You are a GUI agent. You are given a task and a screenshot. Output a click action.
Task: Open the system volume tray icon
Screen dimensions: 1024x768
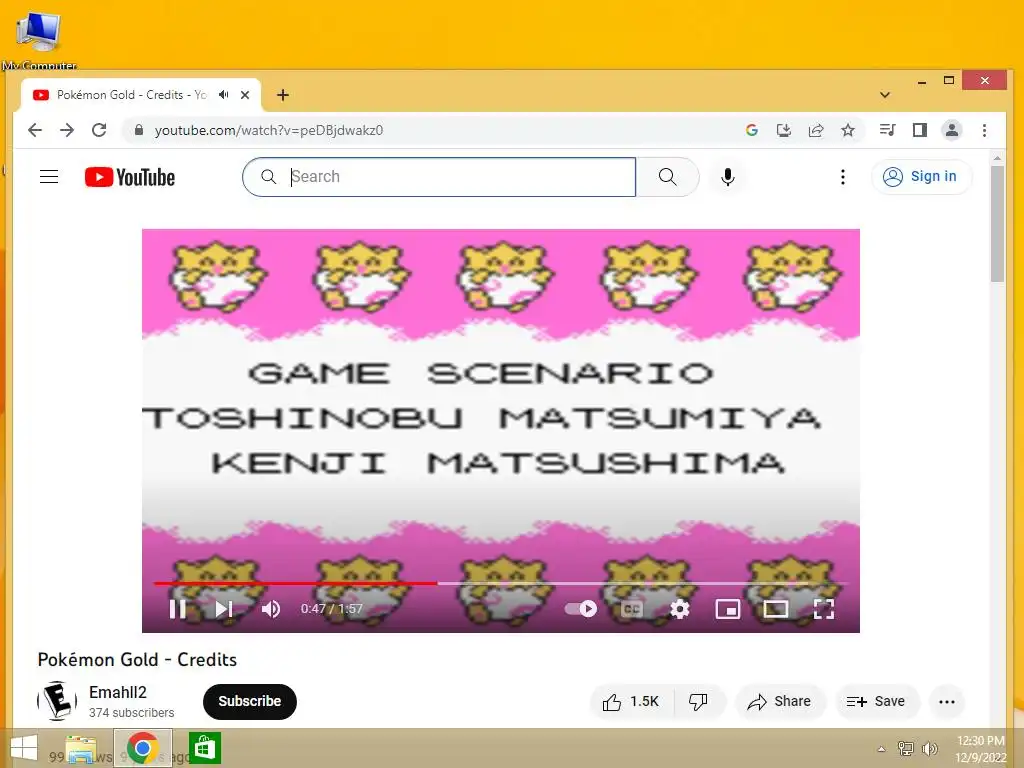(929, 749)
